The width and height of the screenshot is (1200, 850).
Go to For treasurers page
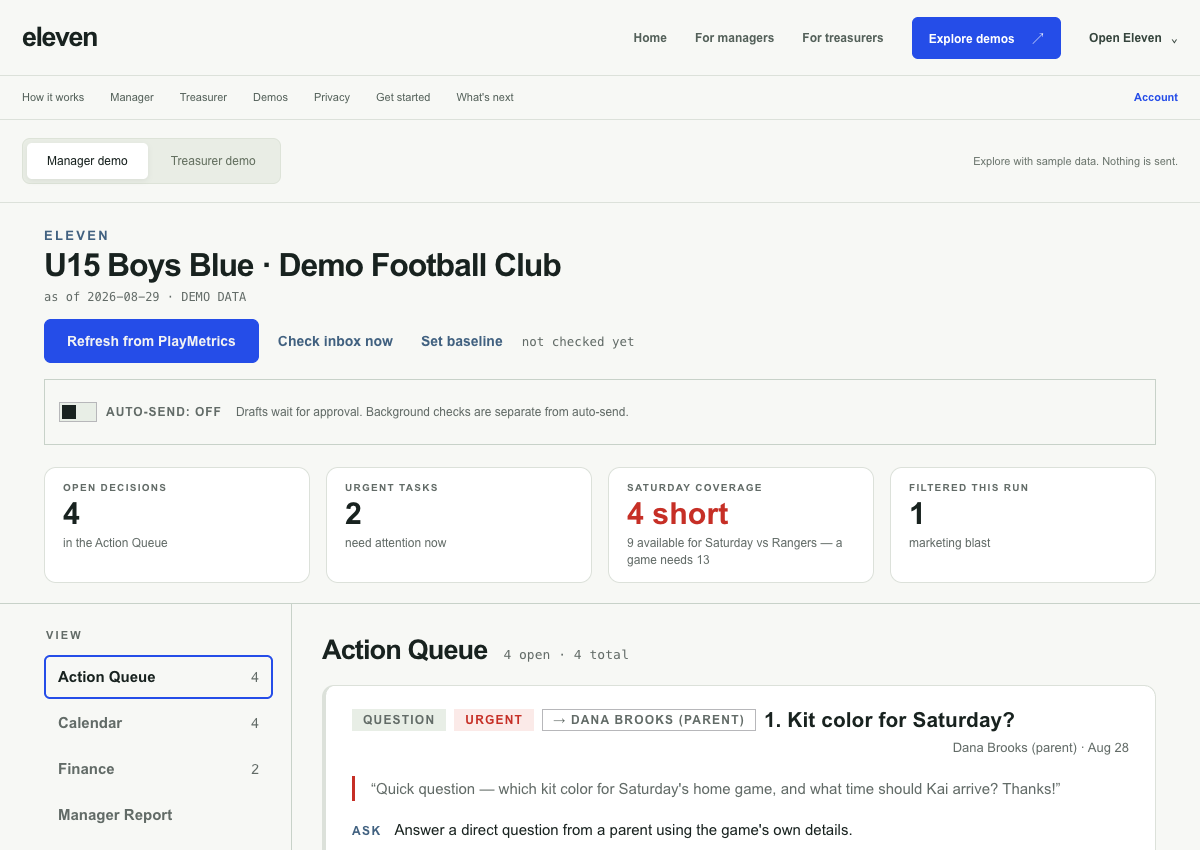(842, 38)
